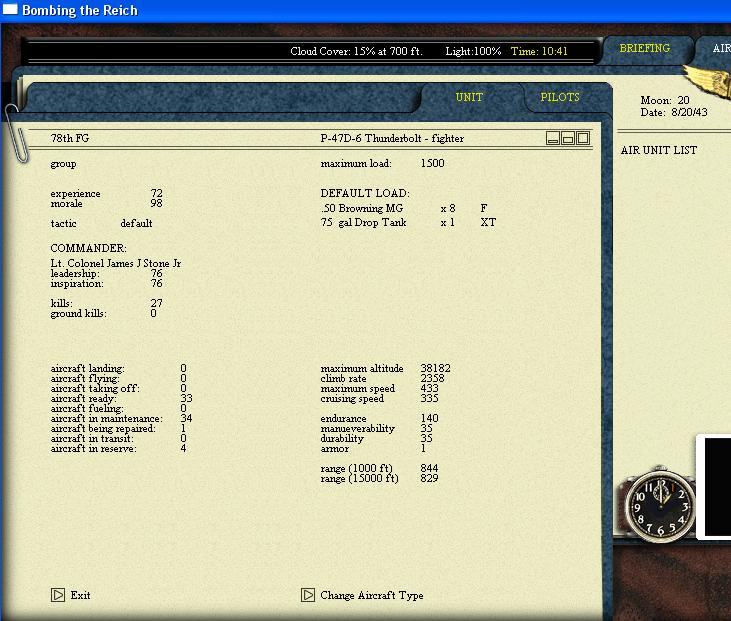Click the tactic value 'default'
Screen dimensions: 731x621
tap(136, 223)
